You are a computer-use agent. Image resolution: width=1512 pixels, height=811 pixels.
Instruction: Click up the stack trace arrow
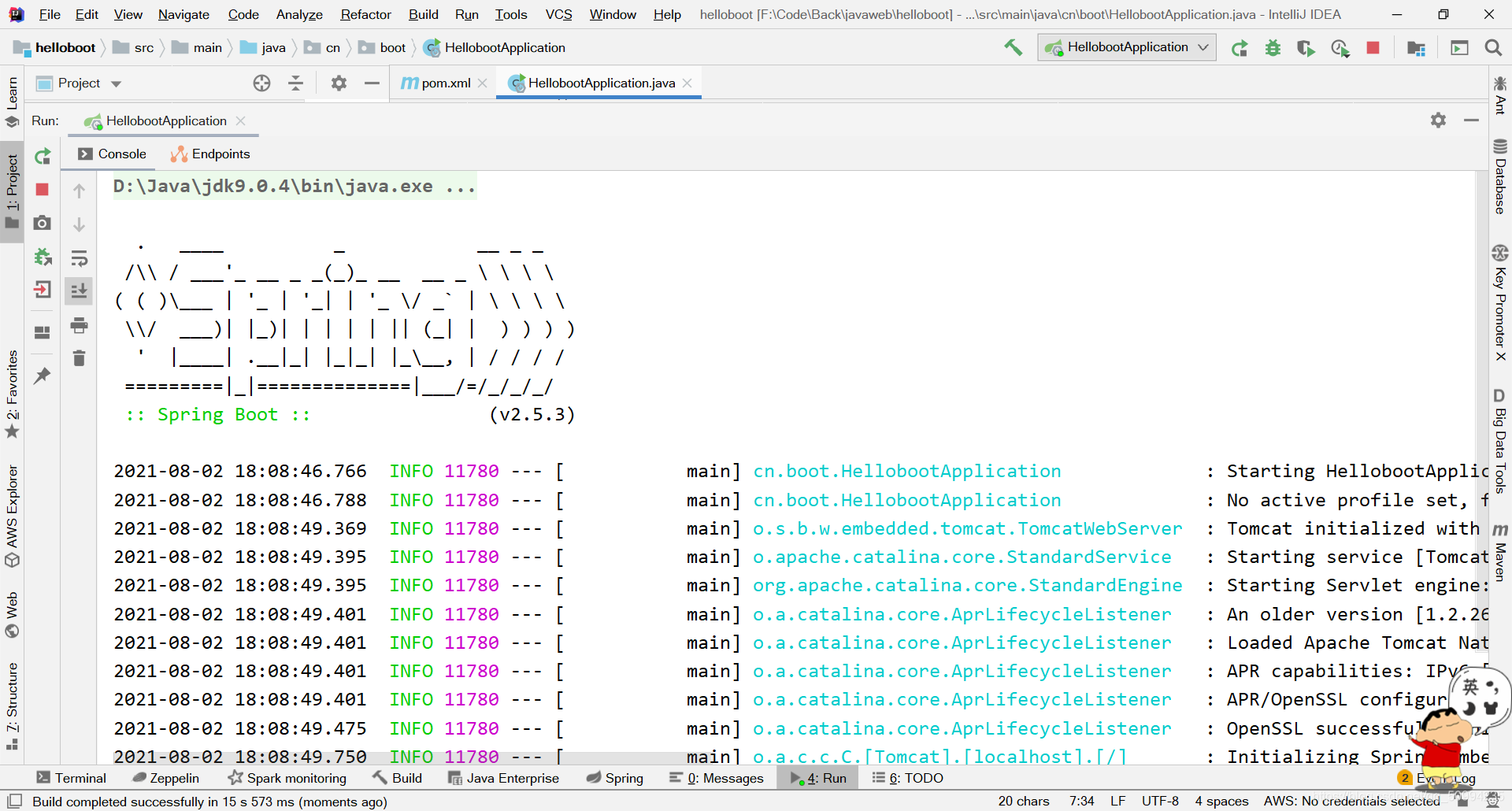[79, 191]
